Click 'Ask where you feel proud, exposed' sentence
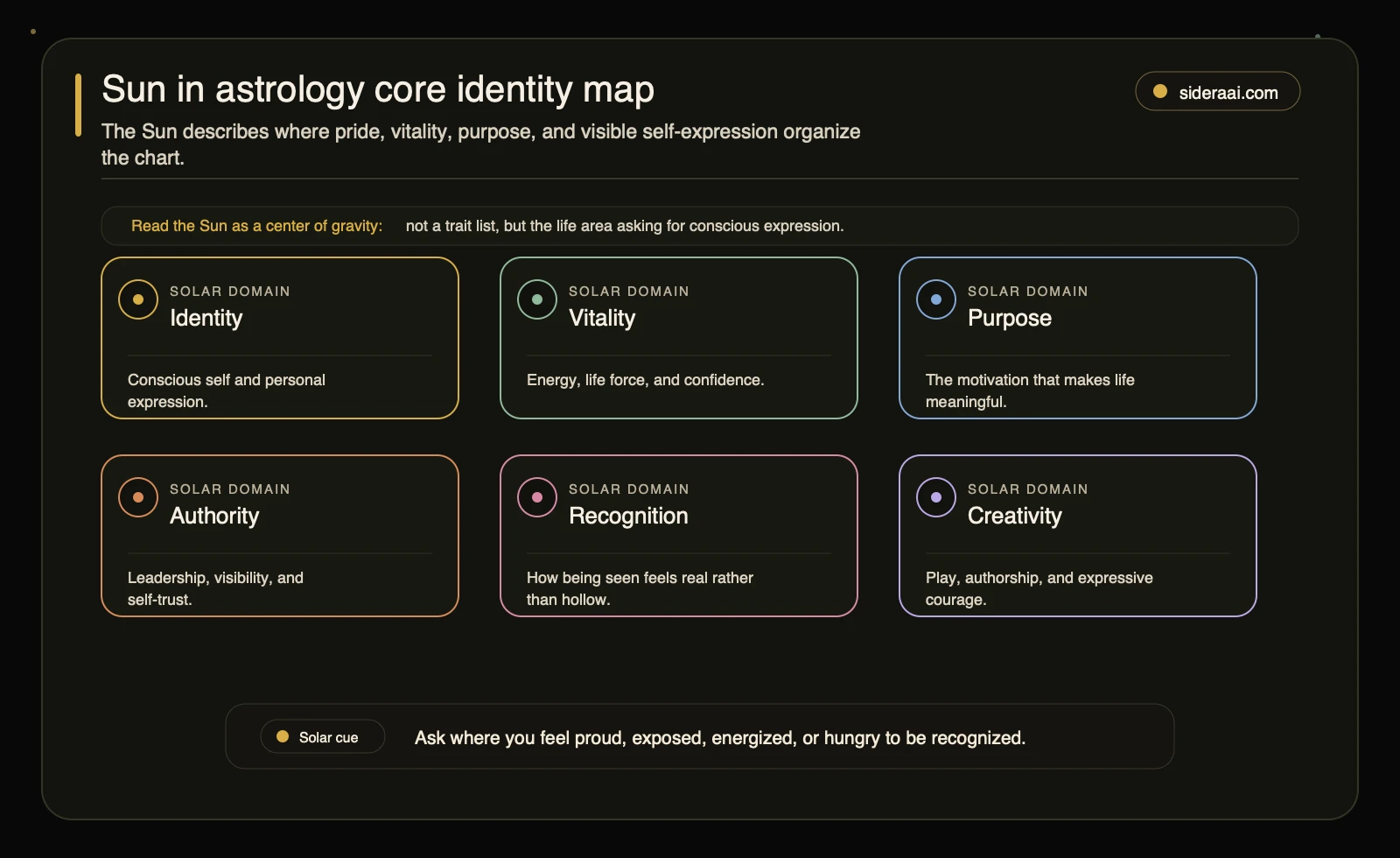 click(x=720, y=737)
